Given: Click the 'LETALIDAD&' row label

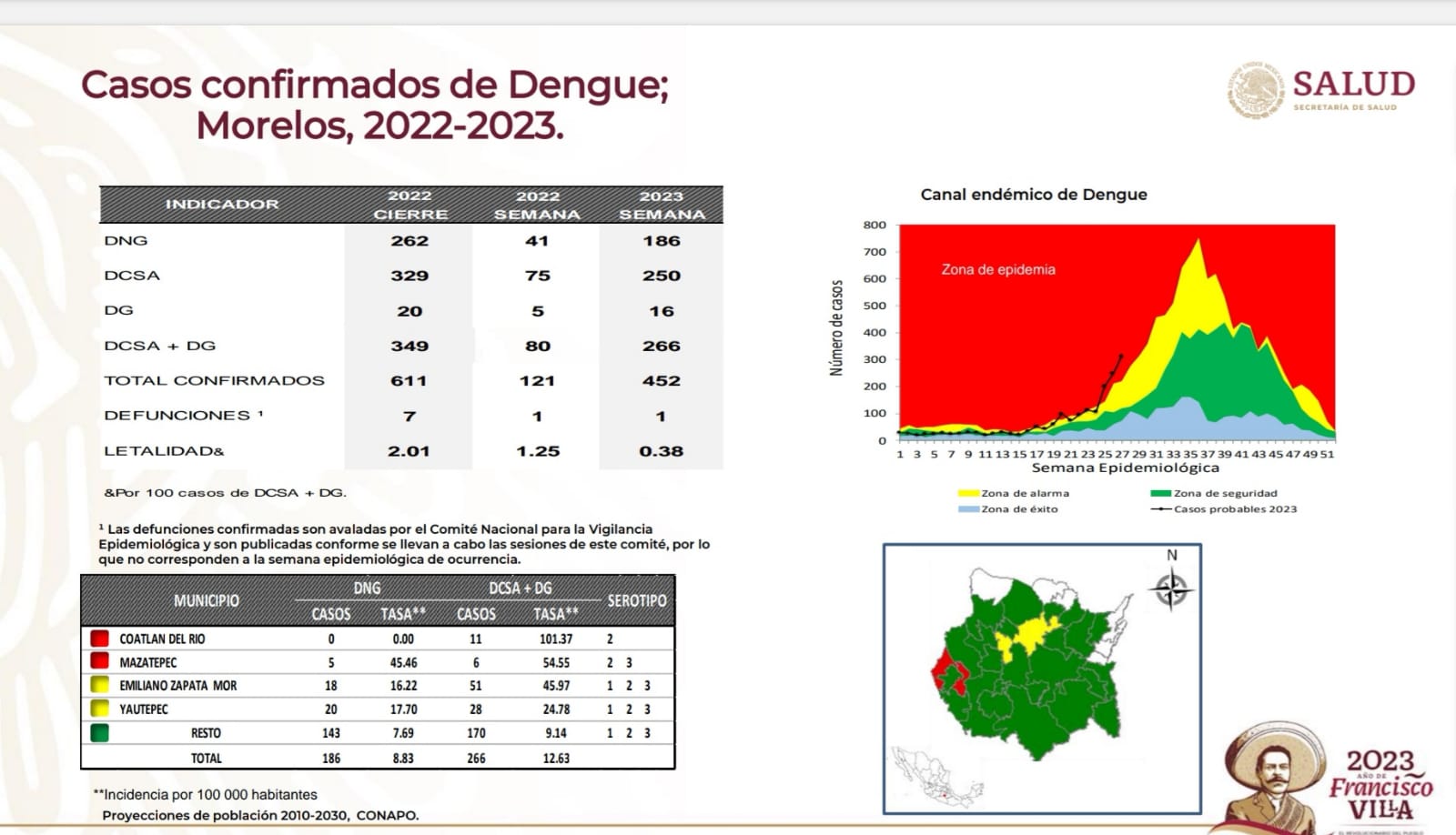Looking at the screenshot, I should 164,450.
